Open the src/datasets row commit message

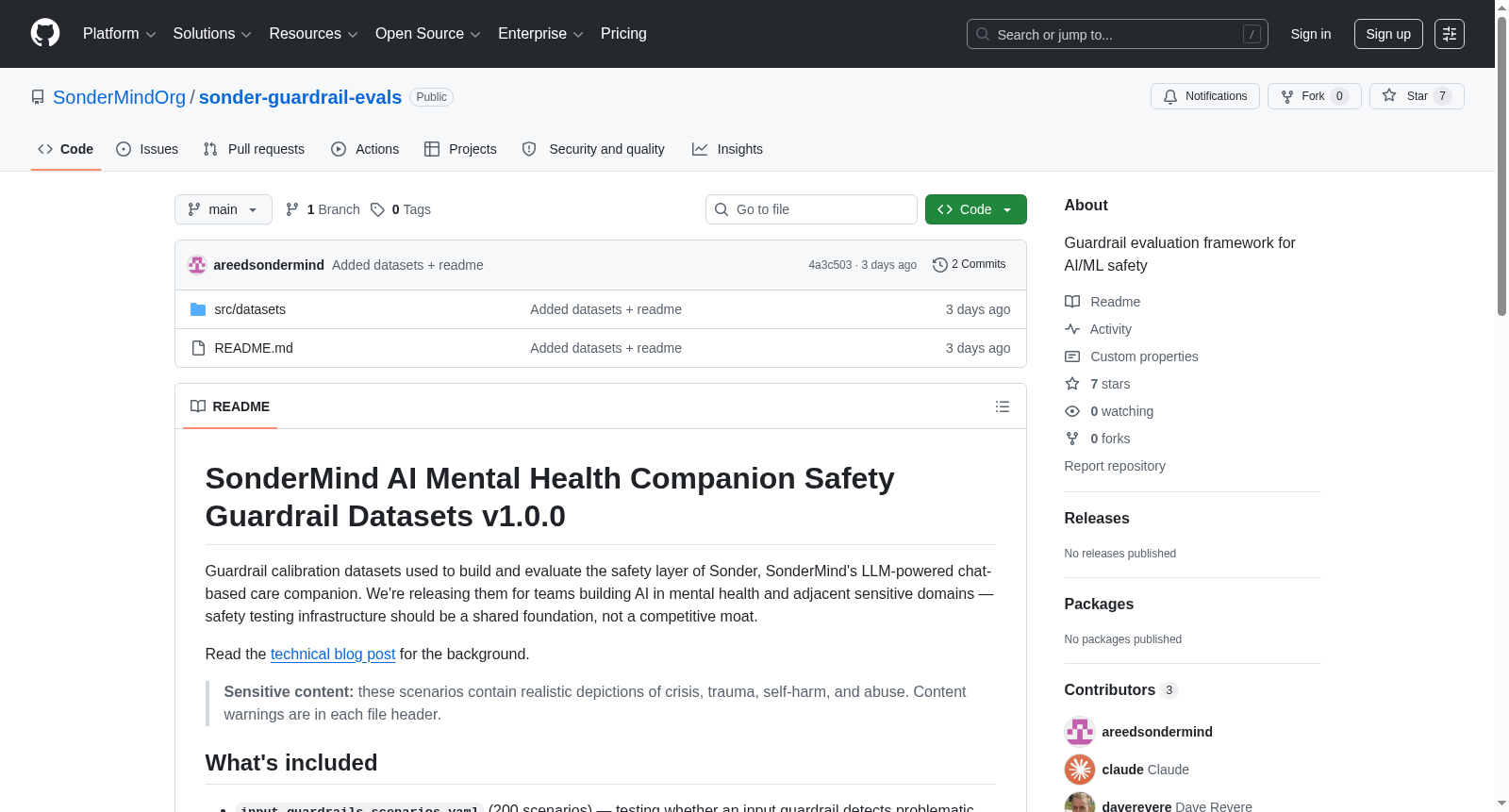pyautogui.click(x=605, y=309)
